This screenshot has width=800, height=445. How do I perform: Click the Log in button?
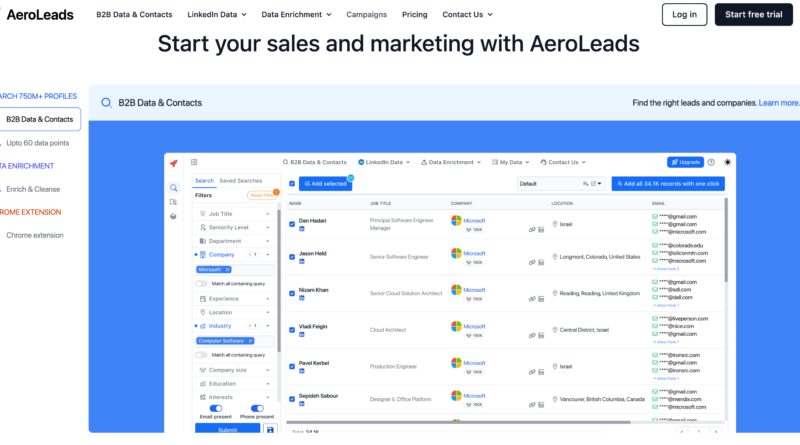point(684,14)
